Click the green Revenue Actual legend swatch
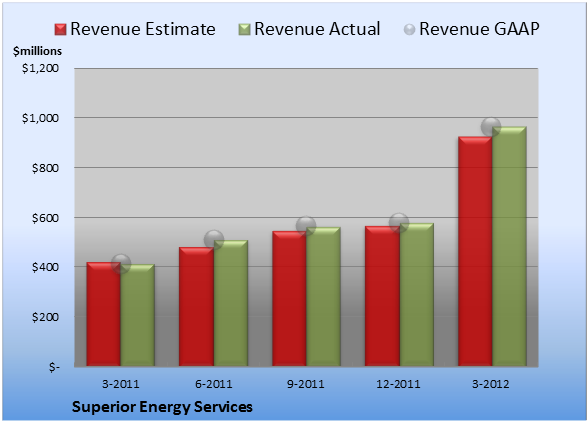Image resolution: width=588 pixels, height=422 pixels. pos(244,29)
